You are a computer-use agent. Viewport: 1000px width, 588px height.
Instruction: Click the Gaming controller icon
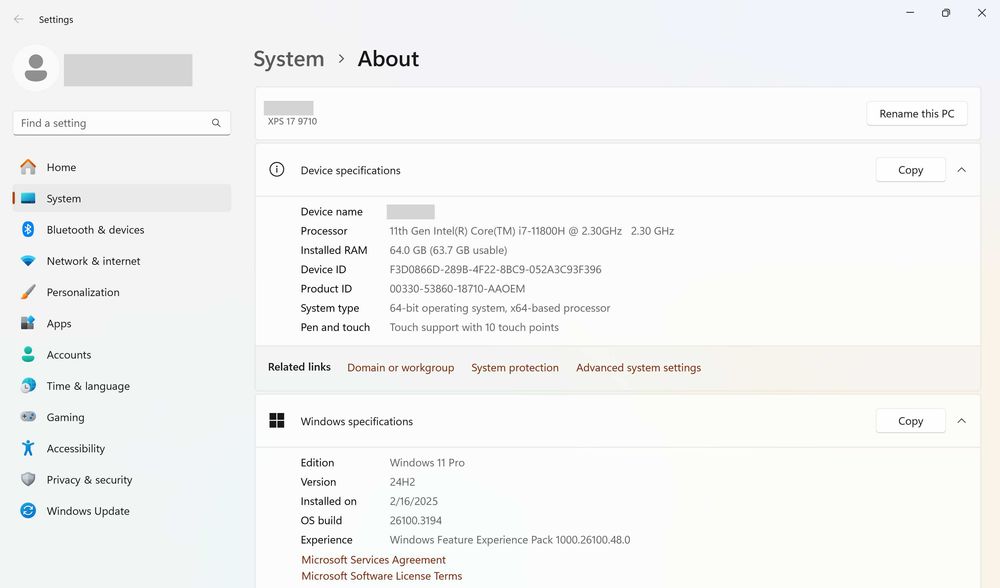[x=28, y=417]
